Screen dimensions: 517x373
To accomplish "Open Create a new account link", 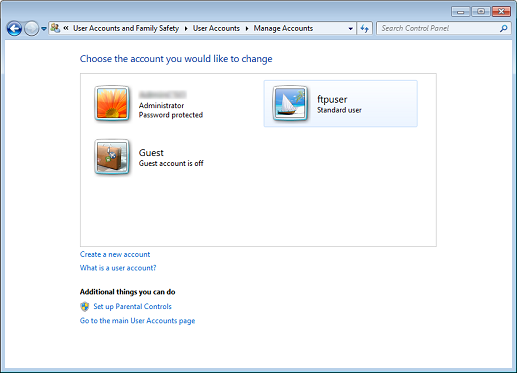I will pyautogui.click(x=115, y=254).
